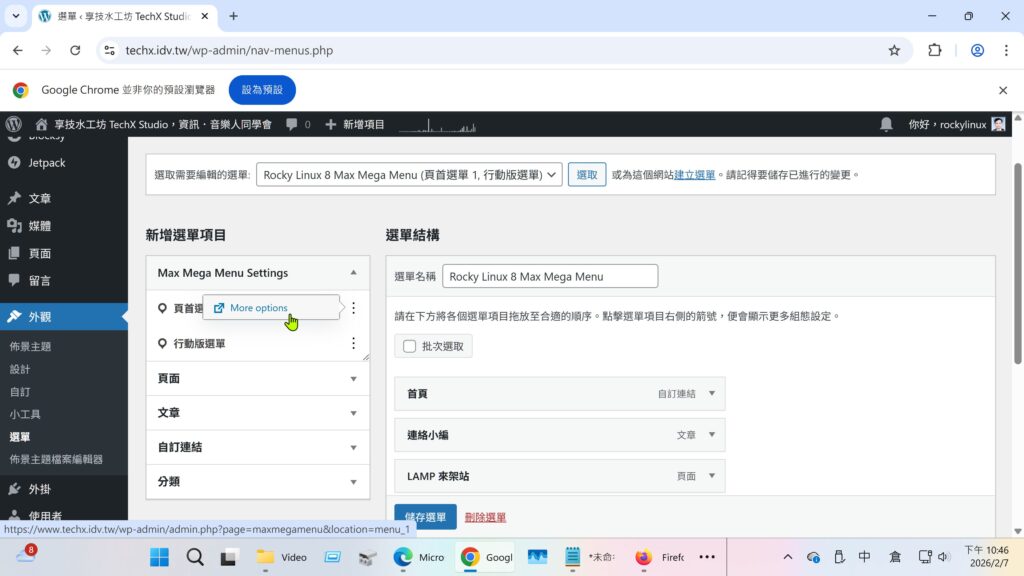Open the menu selection dropdown
This screenshot has height=576, width=1024.
409,174
